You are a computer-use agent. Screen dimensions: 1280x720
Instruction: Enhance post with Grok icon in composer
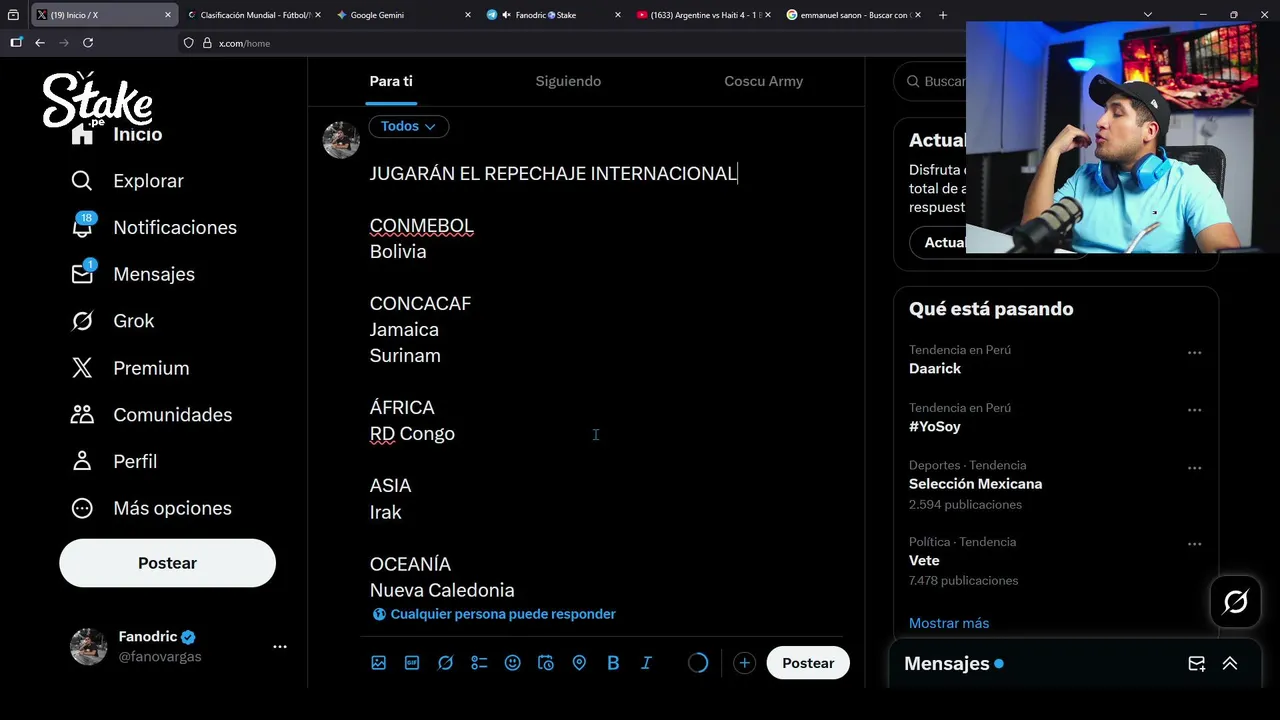pyautogui.click(x=446, y=663)
